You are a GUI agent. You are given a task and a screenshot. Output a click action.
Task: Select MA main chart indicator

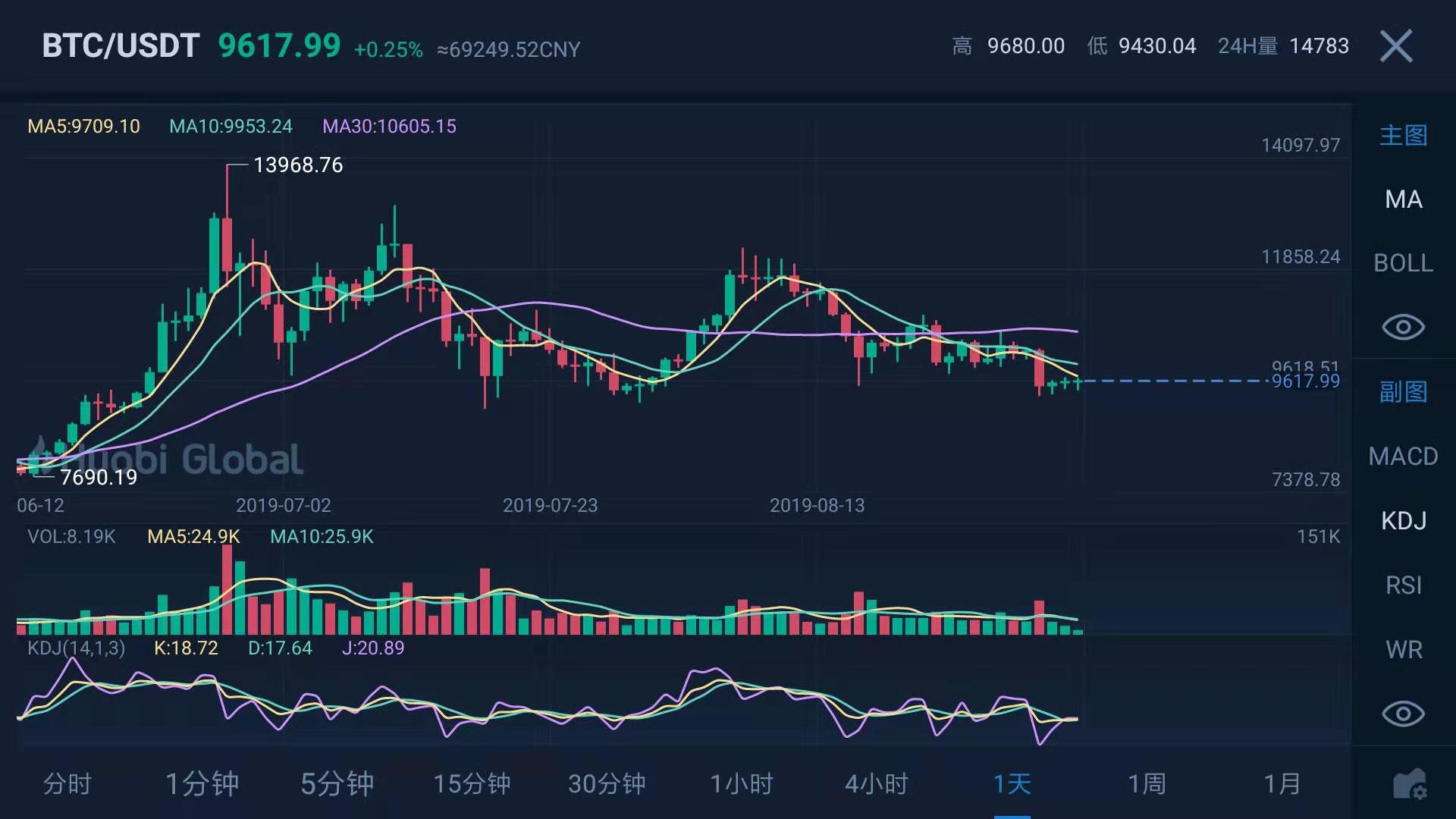(x=1403, y=199)
